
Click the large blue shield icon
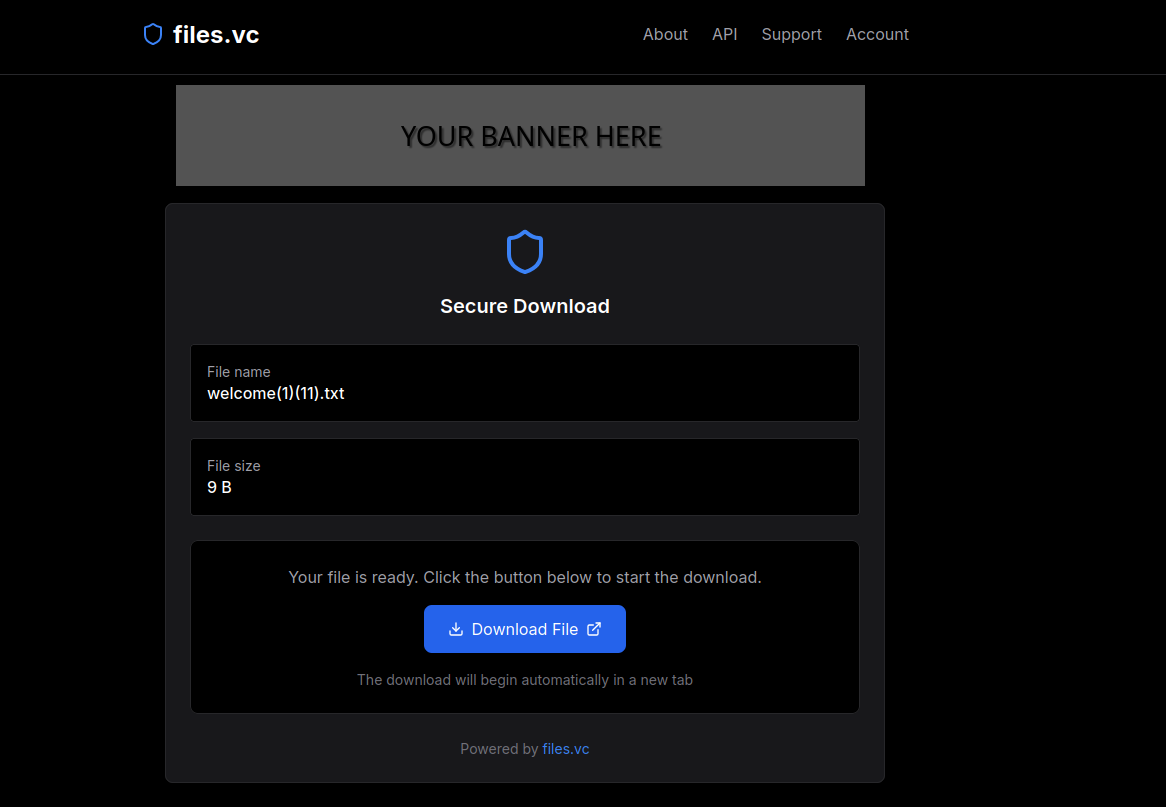click(x=525, y=252)
